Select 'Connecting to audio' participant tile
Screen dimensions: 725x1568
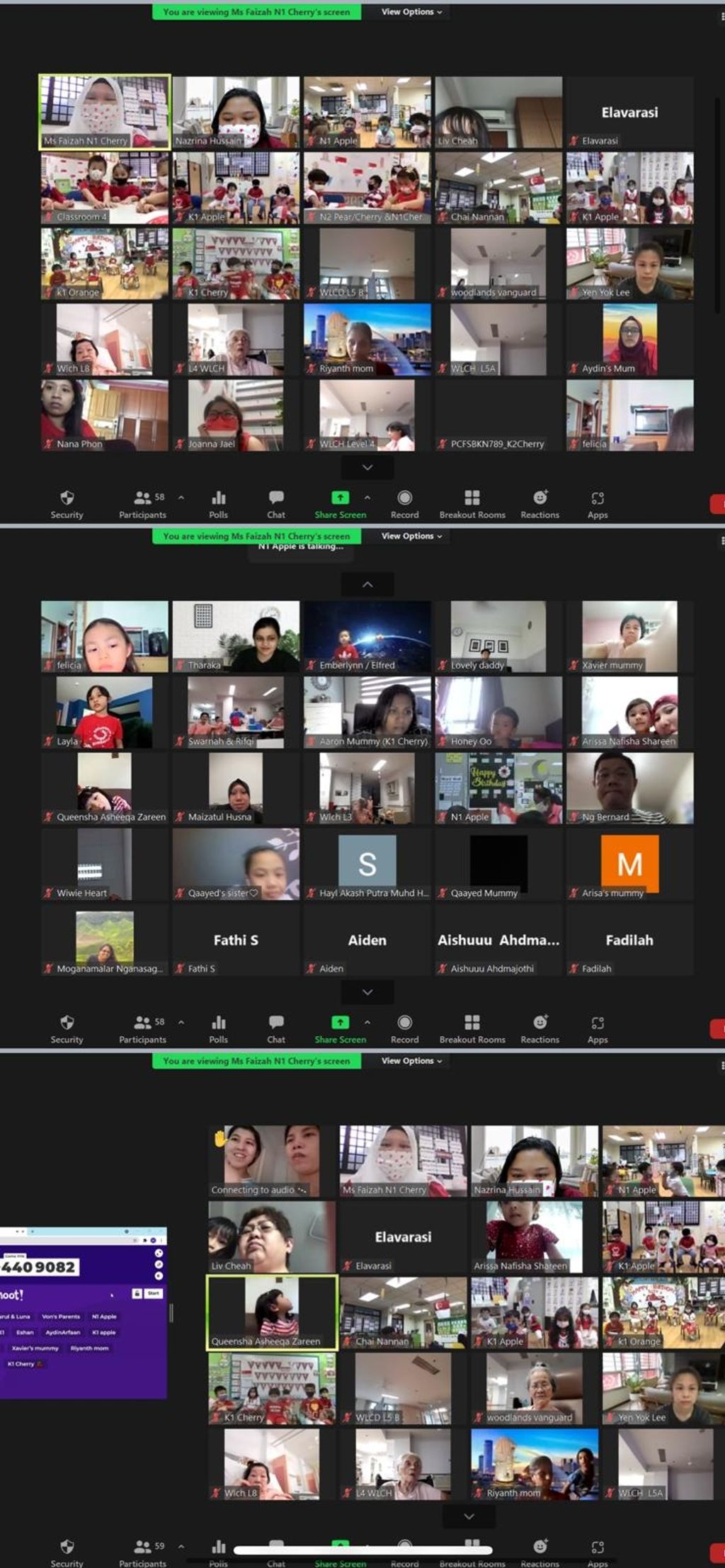point(272,1161)
